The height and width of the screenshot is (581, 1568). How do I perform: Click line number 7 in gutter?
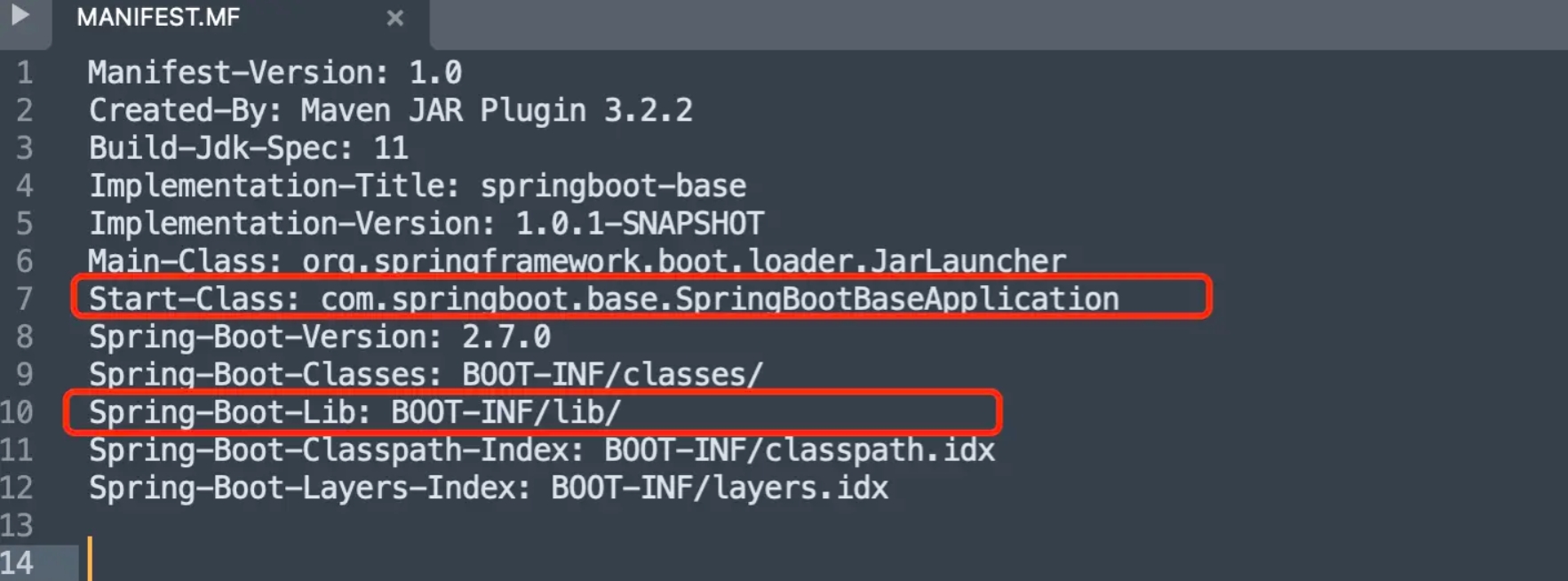point(25,299)
